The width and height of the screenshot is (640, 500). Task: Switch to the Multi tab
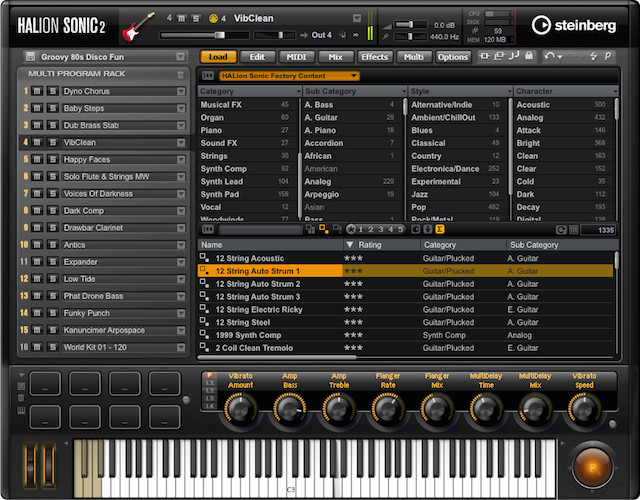tap(413, 57)
